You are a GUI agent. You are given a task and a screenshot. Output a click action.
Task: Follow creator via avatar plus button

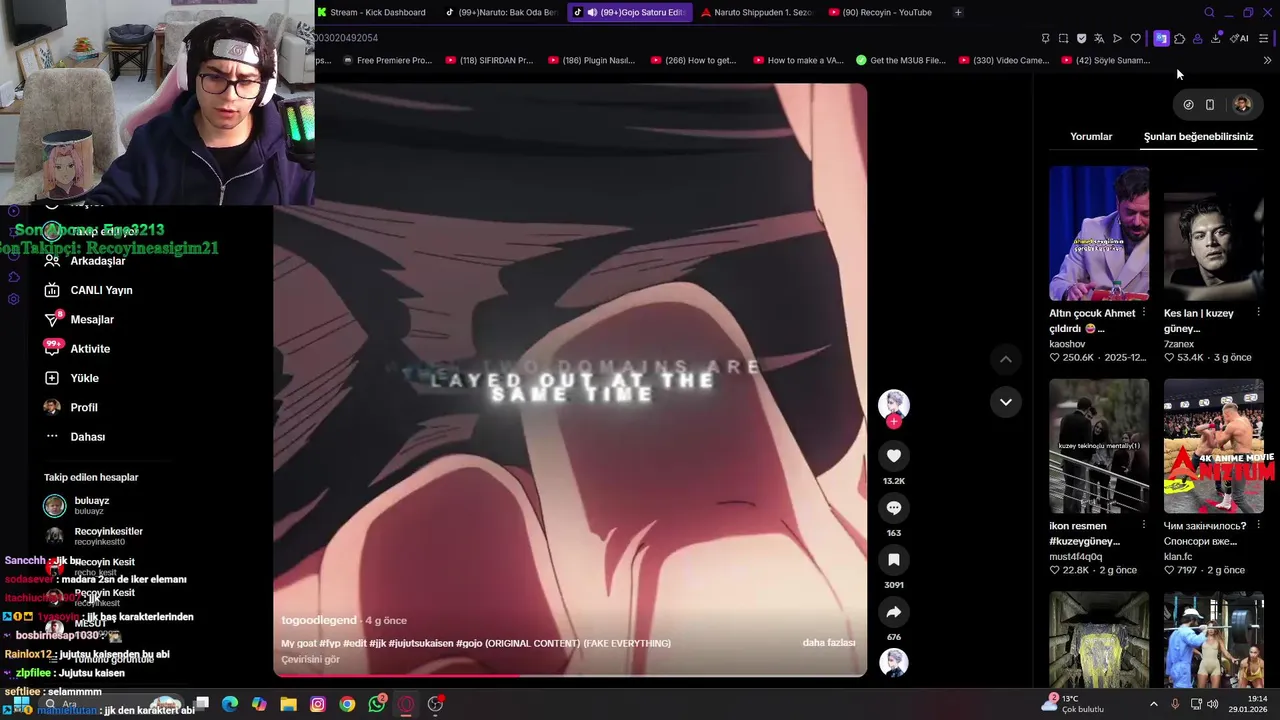point(894,422)
